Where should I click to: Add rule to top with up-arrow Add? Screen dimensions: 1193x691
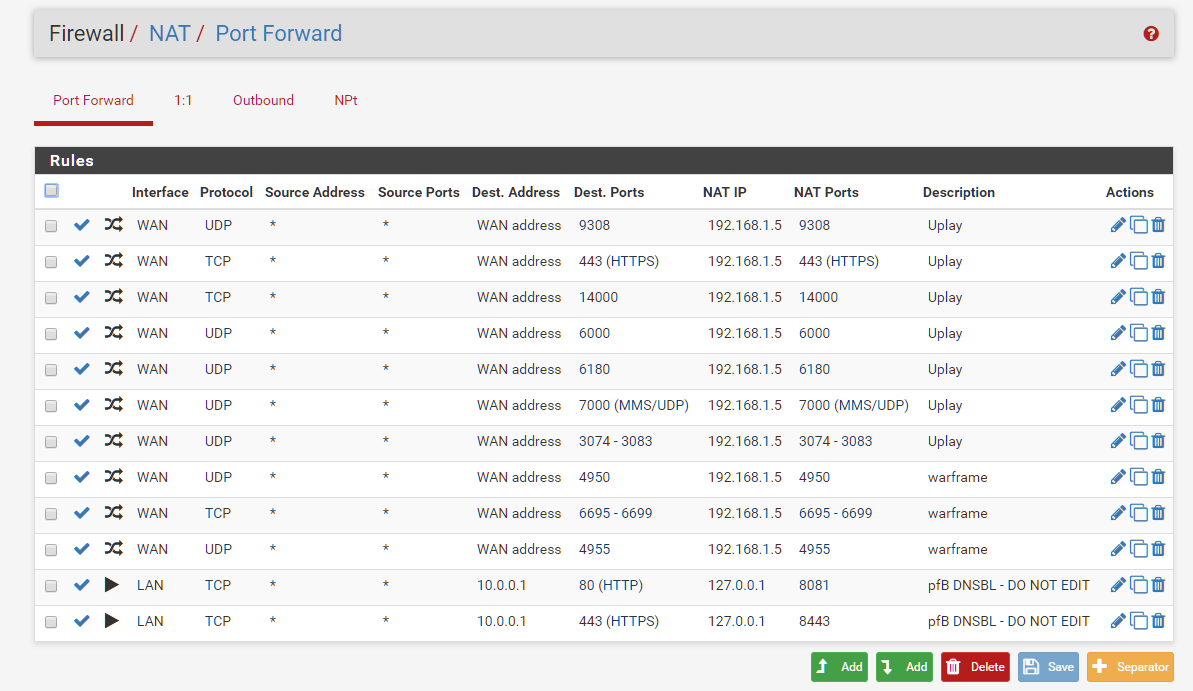pyautogui.click(x=839, y=667)
